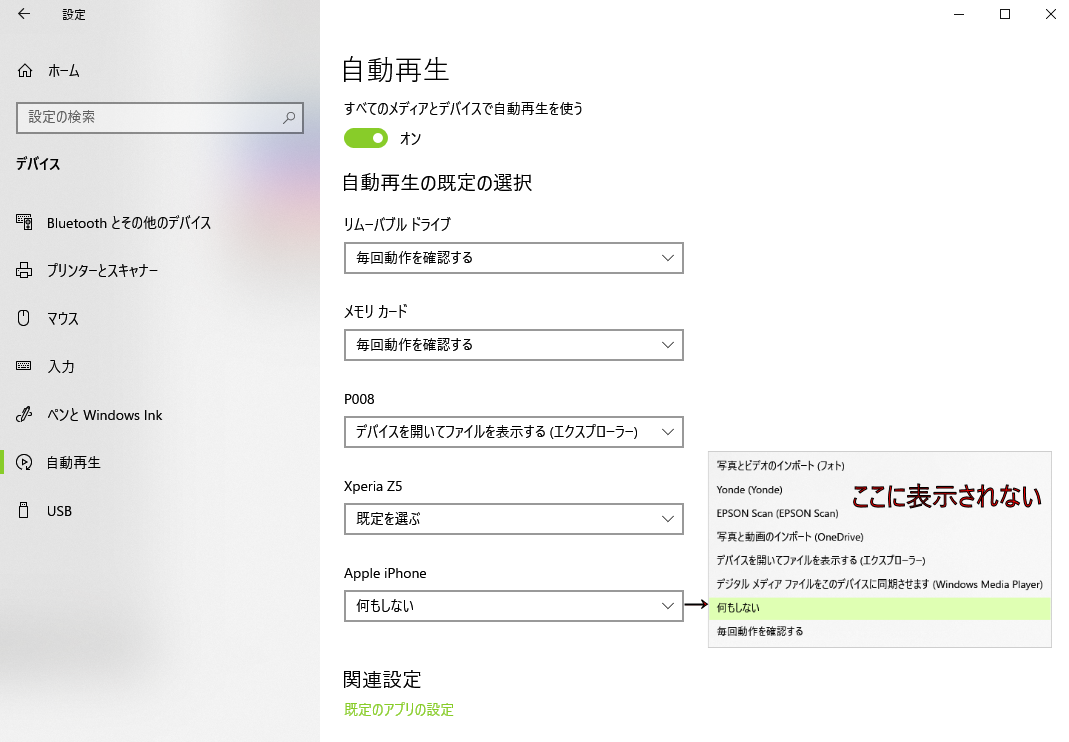This screenshot has height=742, width=1069.
Task: Click the USB sidebar icon
Action: point(25,511)
